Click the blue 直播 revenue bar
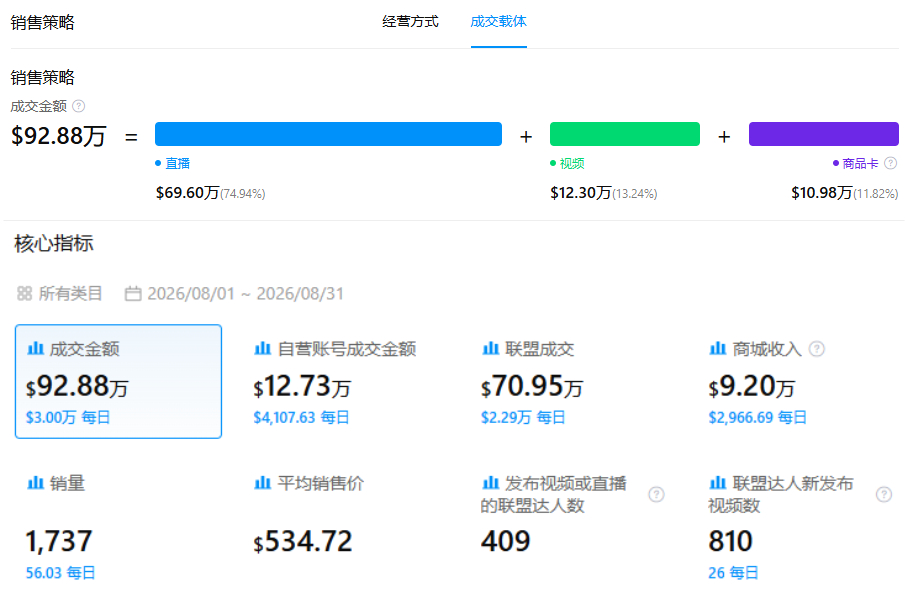The width and height of the screenshot is (908, 614). click(328, 134)
